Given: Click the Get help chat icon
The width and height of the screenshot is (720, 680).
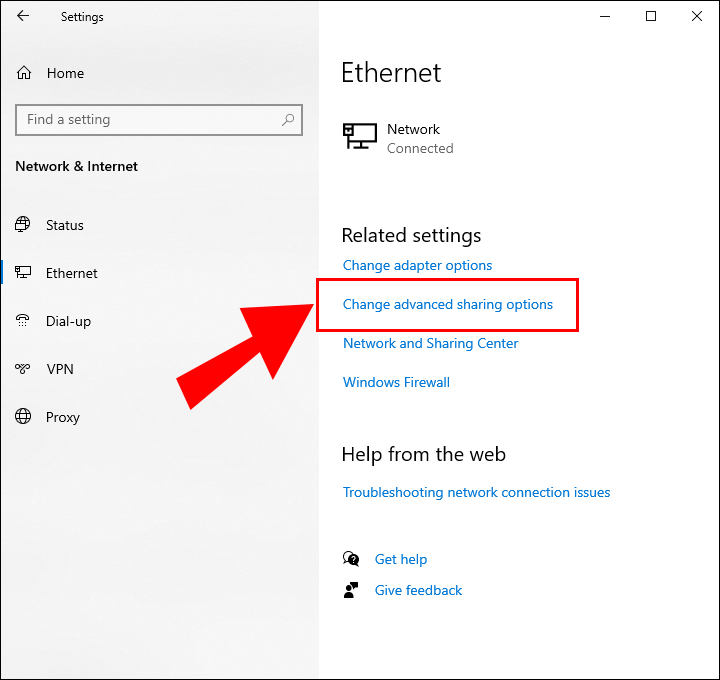Looking at the screenshot, I should (351, 559).
